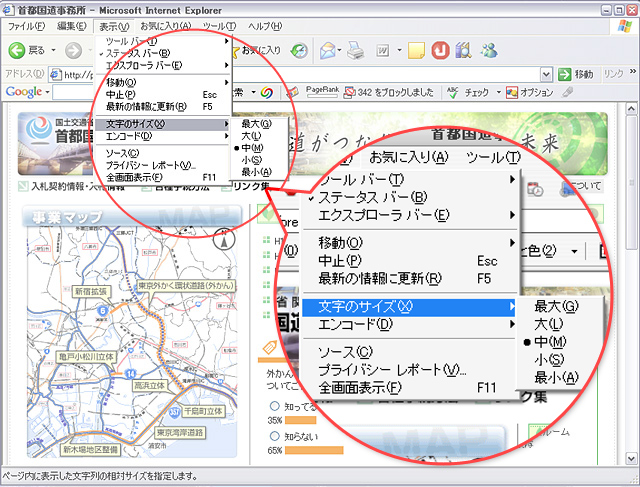Select the 知らない radio button

274,436
